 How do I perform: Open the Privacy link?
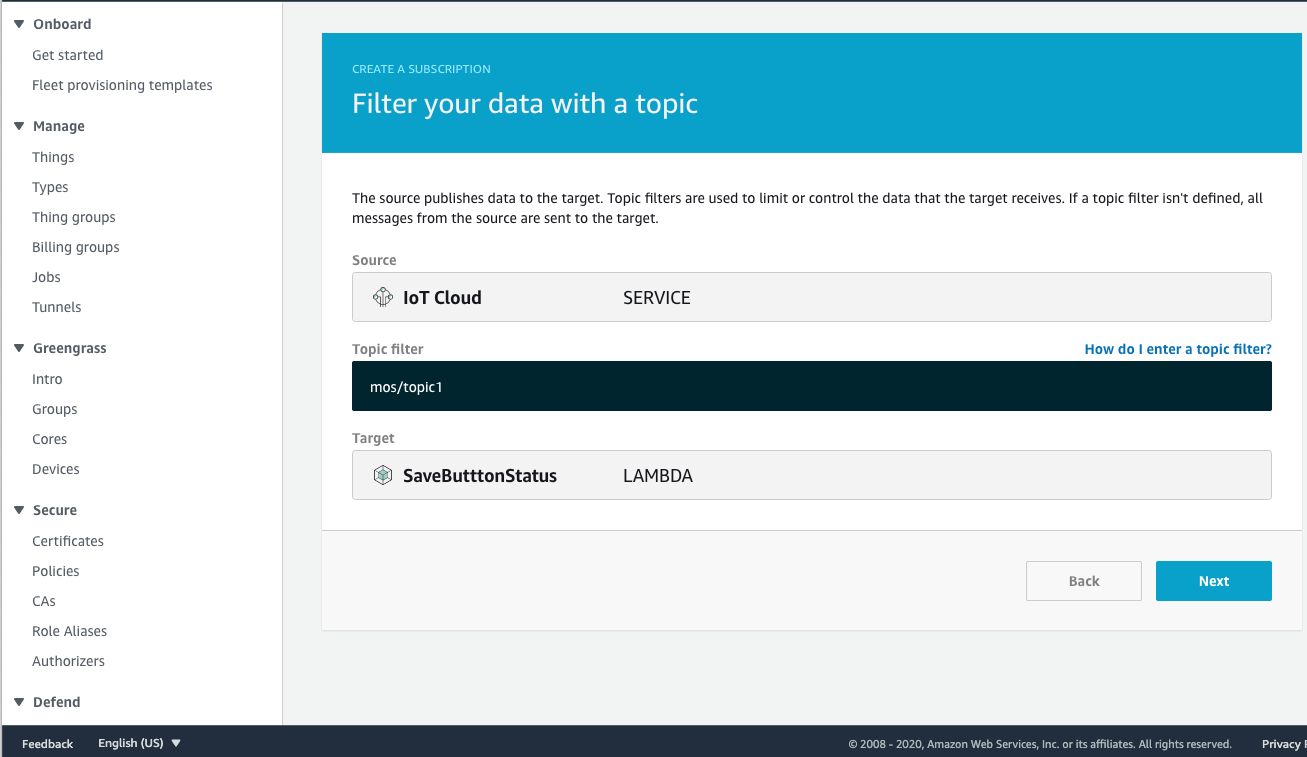coord(1283,743)
